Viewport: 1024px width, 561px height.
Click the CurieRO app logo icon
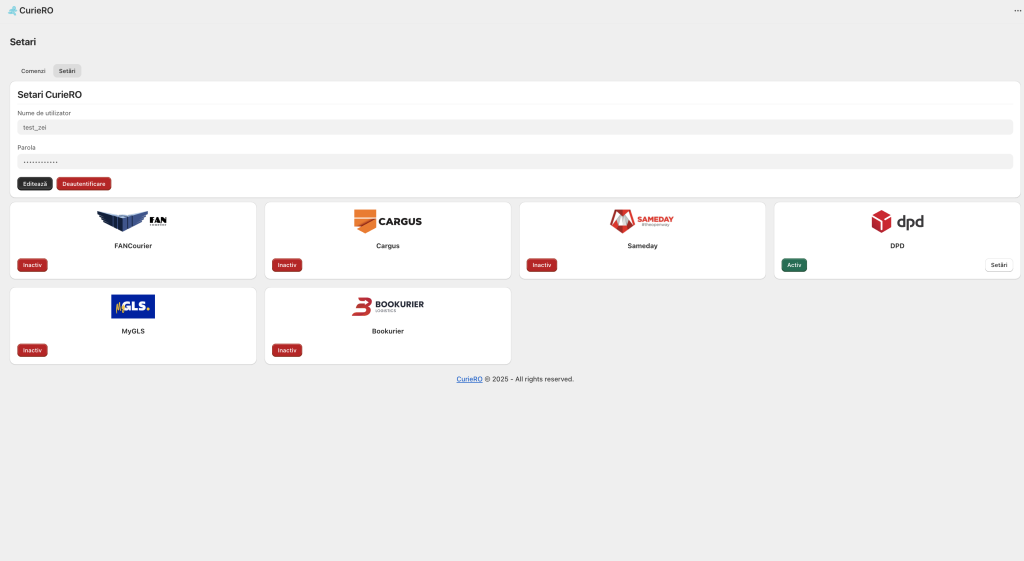pos(12,10)
